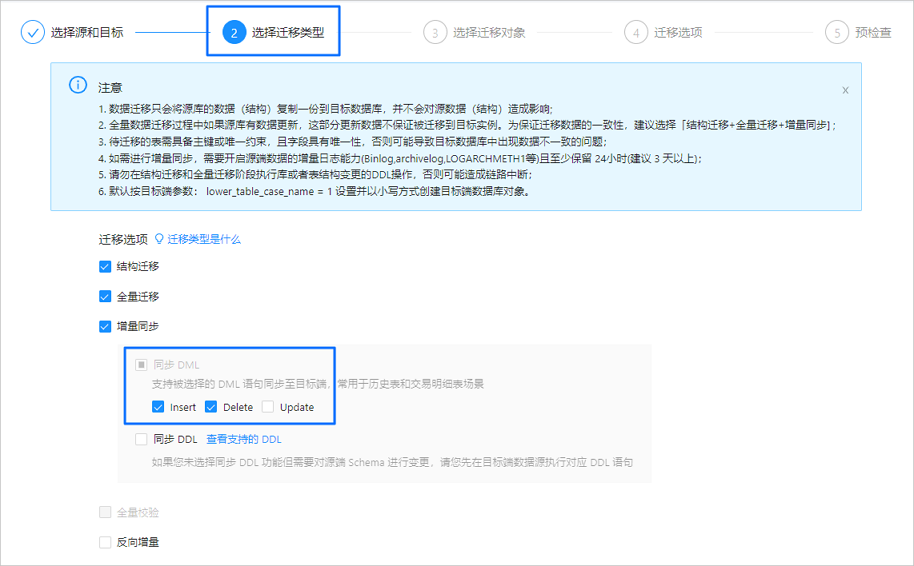Go to the 选择迁移对象 step
Viewport: 914px width, 566px height.
(x=489, y=32)
